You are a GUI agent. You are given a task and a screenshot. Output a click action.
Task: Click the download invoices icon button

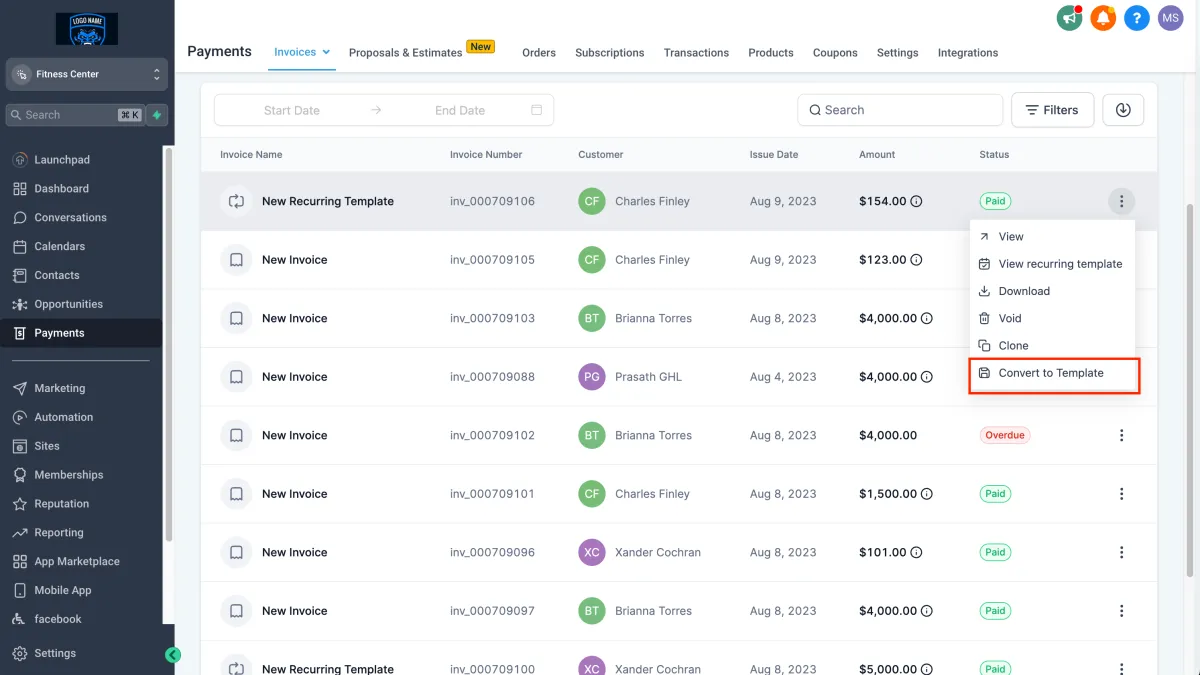point(1123,110)
